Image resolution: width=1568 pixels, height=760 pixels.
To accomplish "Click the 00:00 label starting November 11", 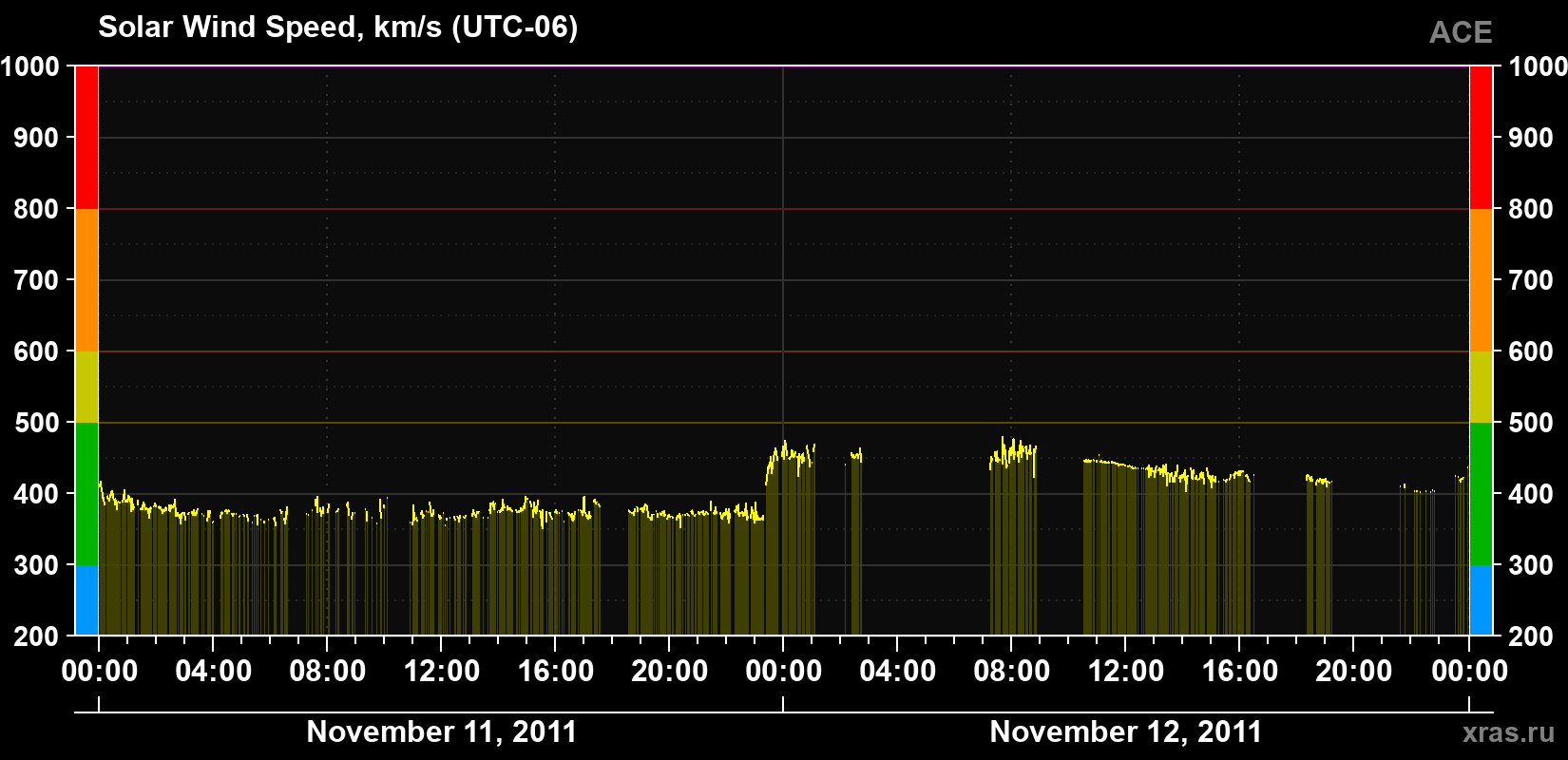I will pos(100,672).
